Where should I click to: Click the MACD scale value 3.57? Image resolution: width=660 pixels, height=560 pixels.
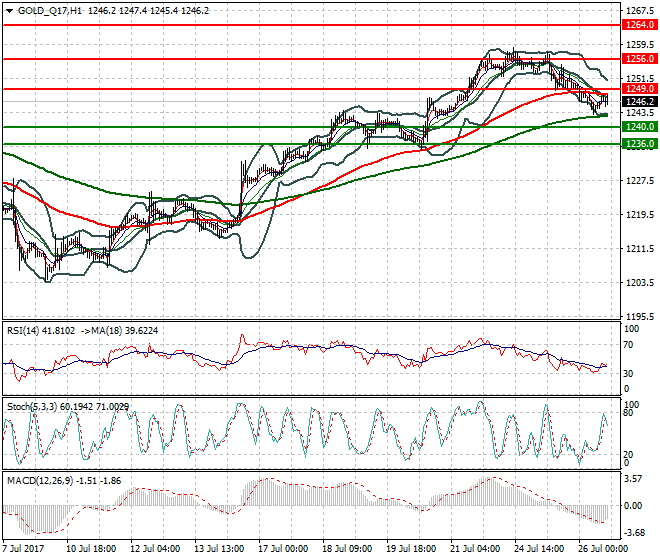633,479
